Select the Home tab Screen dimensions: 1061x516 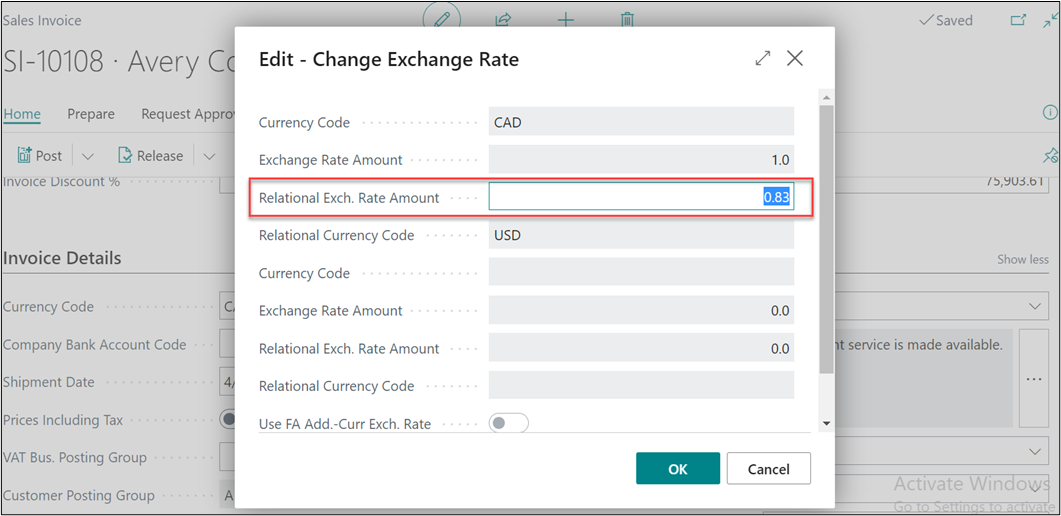[x=22, y=114]
